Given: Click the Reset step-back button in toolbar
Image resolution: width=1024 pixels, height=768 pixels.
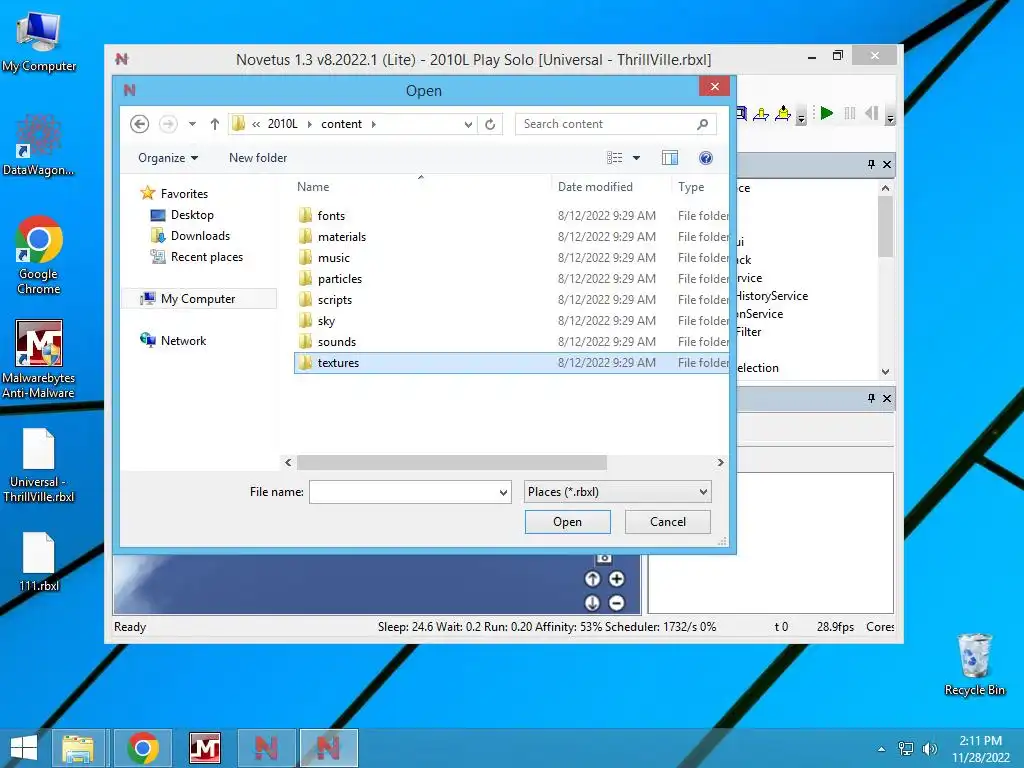Looking at the screenshot, I should pos(872,114).
